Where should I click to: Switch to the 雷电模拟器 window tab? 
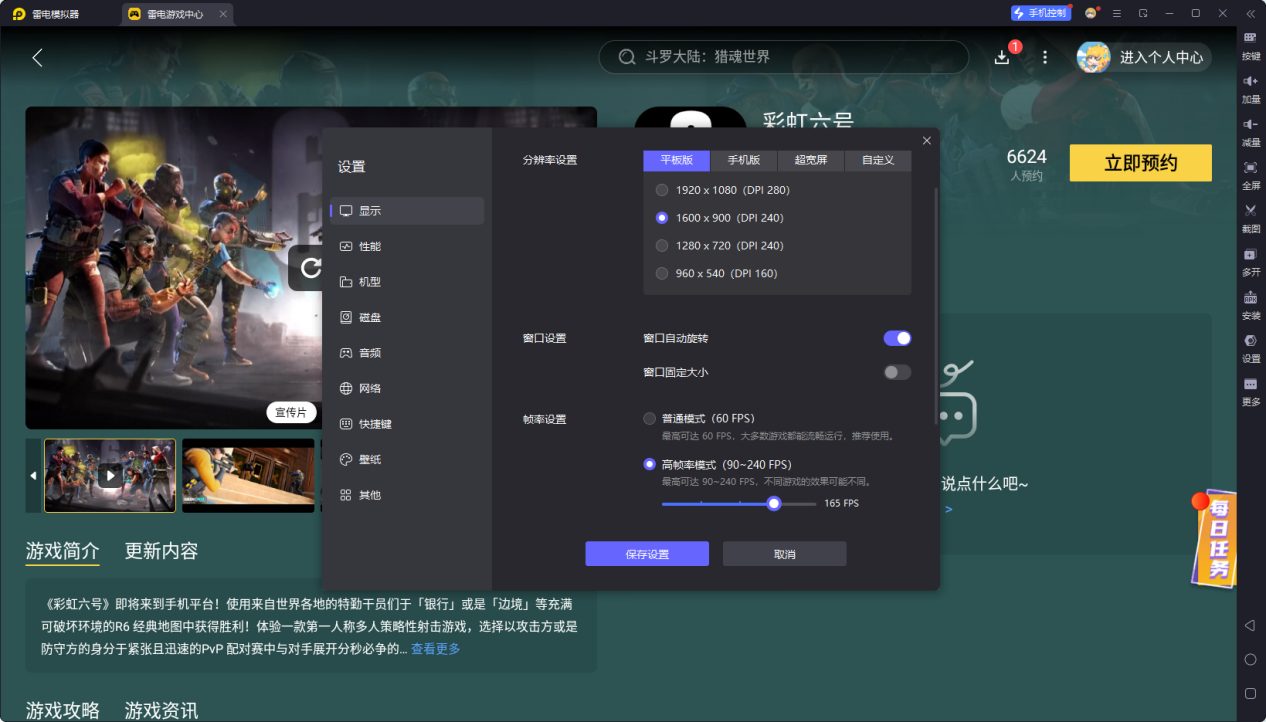(x=47, y=14)
